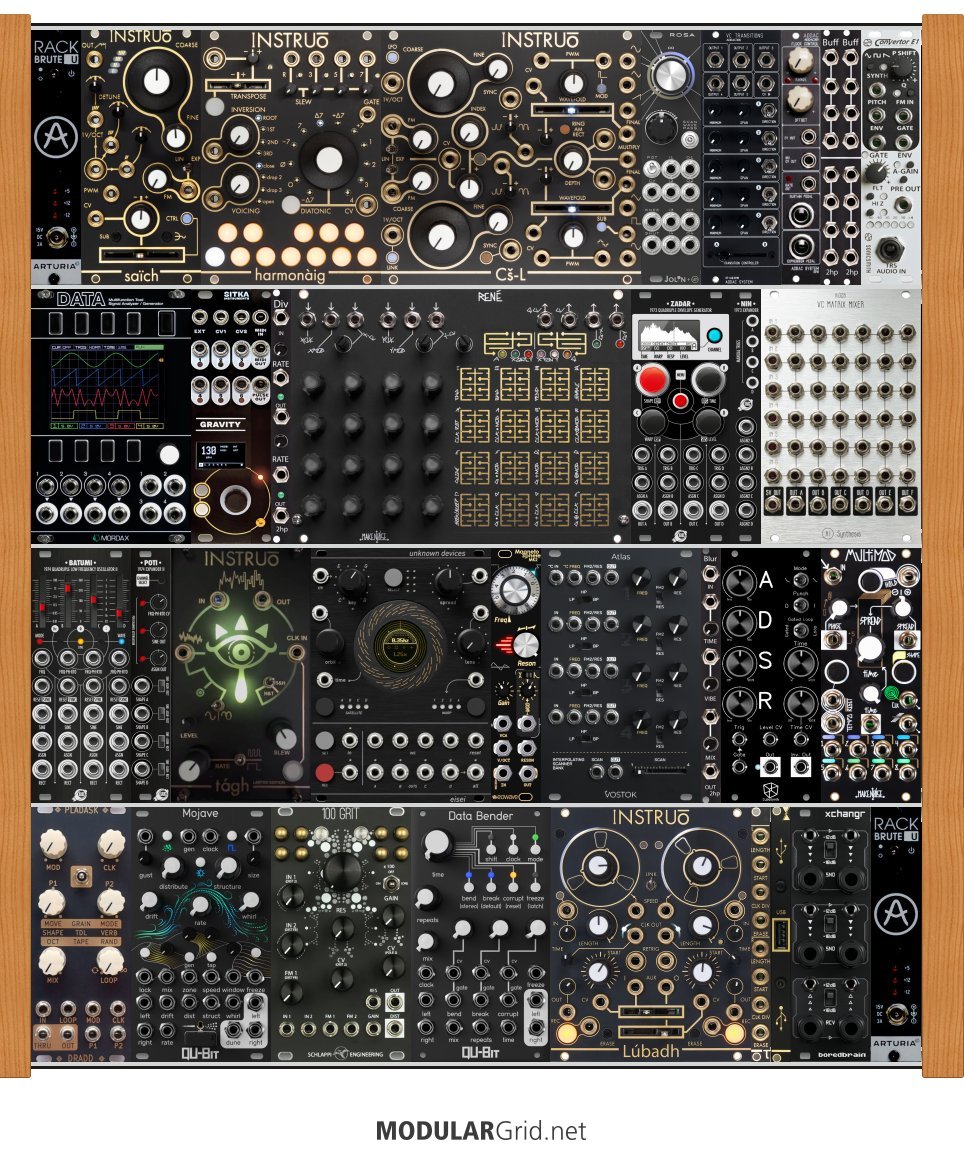The image size is (964, 1152).
Task: Click the round encoder knob on Mordax DATA
Action: tap(169, 455)
